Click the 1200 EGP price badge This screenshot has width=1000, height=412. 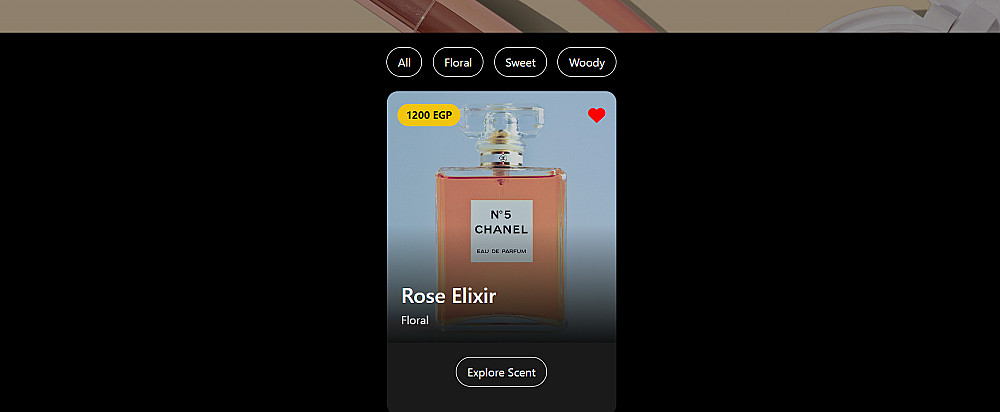(x=429, y=115)
